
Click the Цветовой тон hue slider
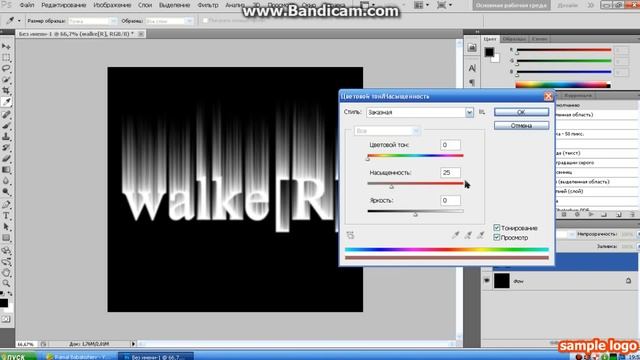click(x=416, y=156)
